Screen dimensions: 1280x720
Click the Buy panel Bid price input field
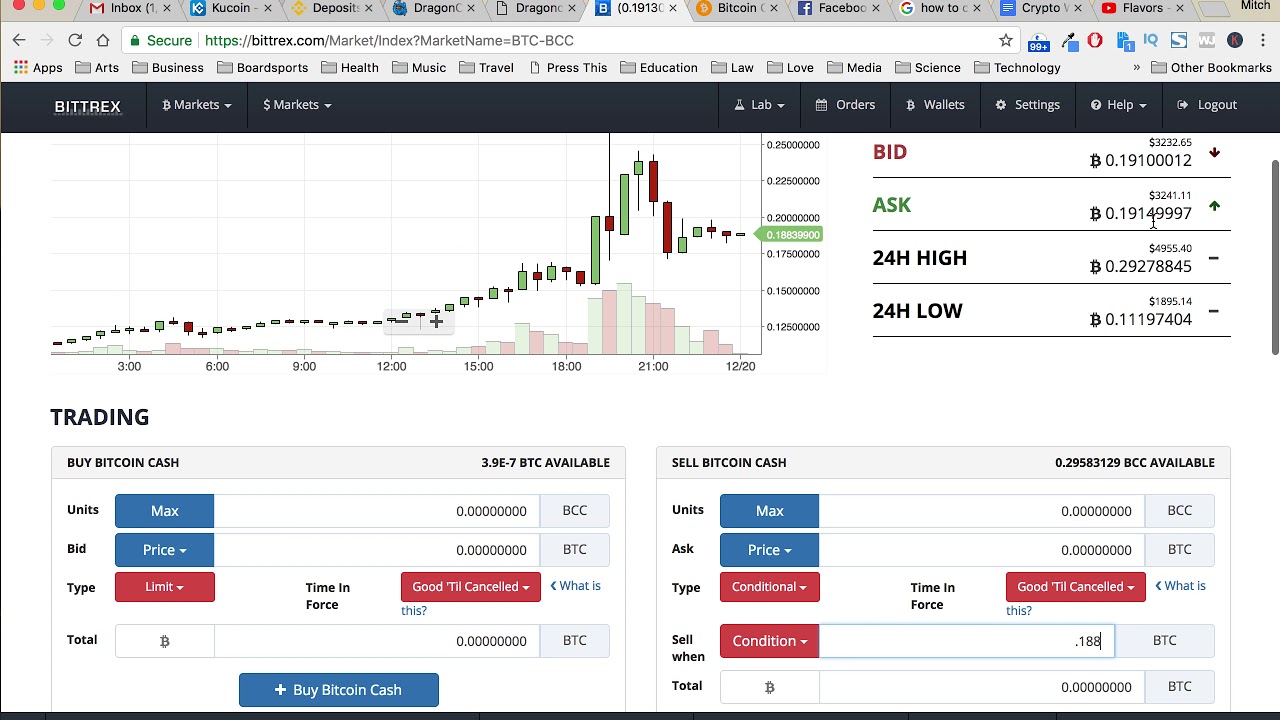(x=376, y=550)
